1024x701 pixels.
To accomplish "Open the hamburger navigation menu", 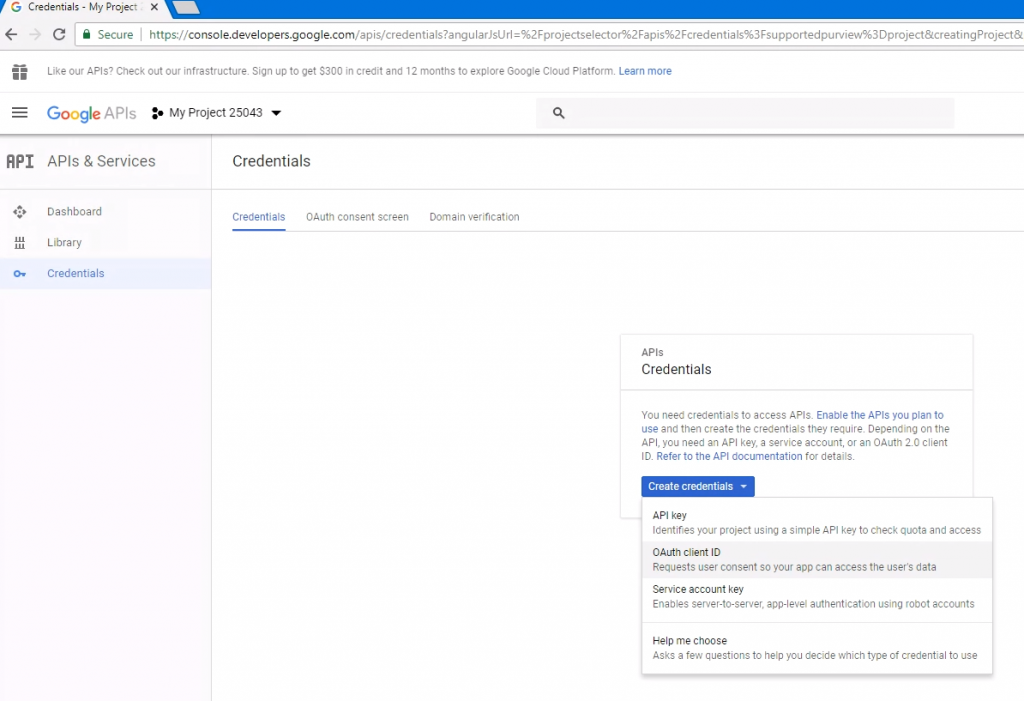I will pyautogui.click(x=20, y=112).
